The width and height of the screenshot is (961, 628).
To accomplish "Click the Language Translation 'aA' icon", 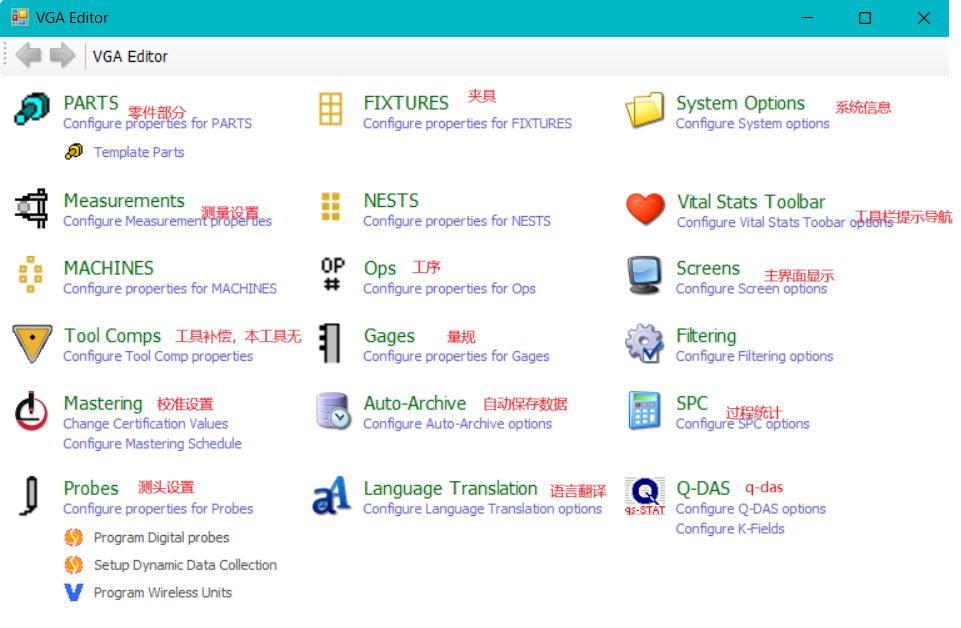I will click(332, 496).
